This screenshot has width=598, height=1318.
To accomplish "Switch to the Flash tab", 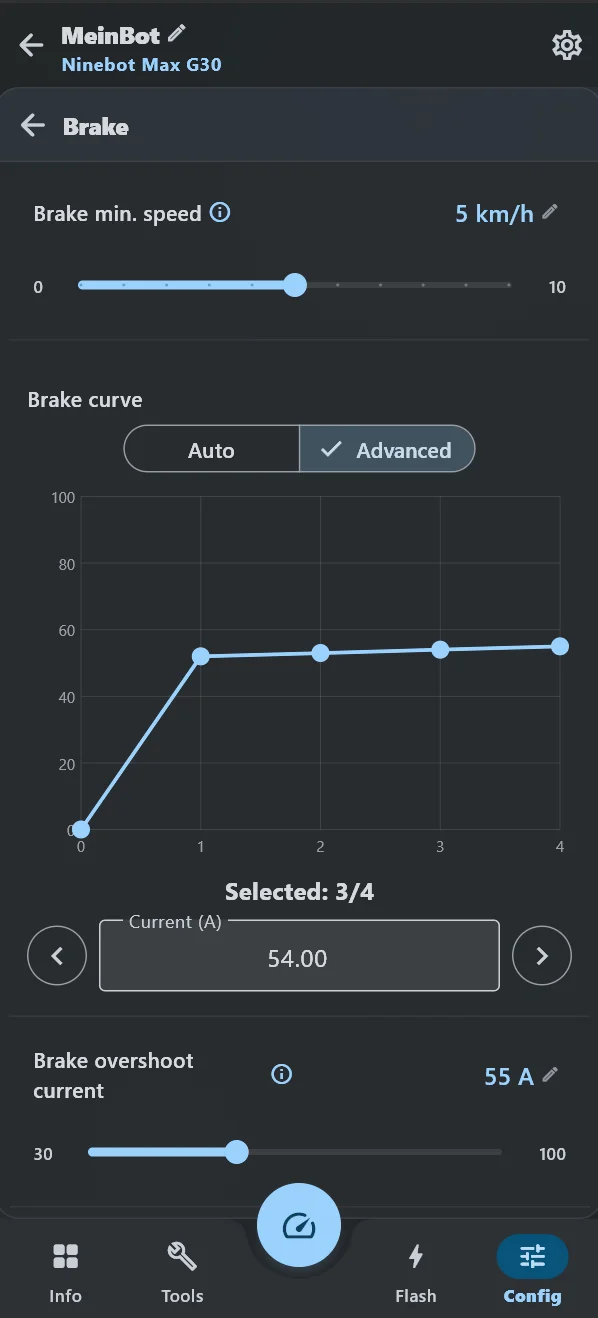I will (x=416, y=1272).
